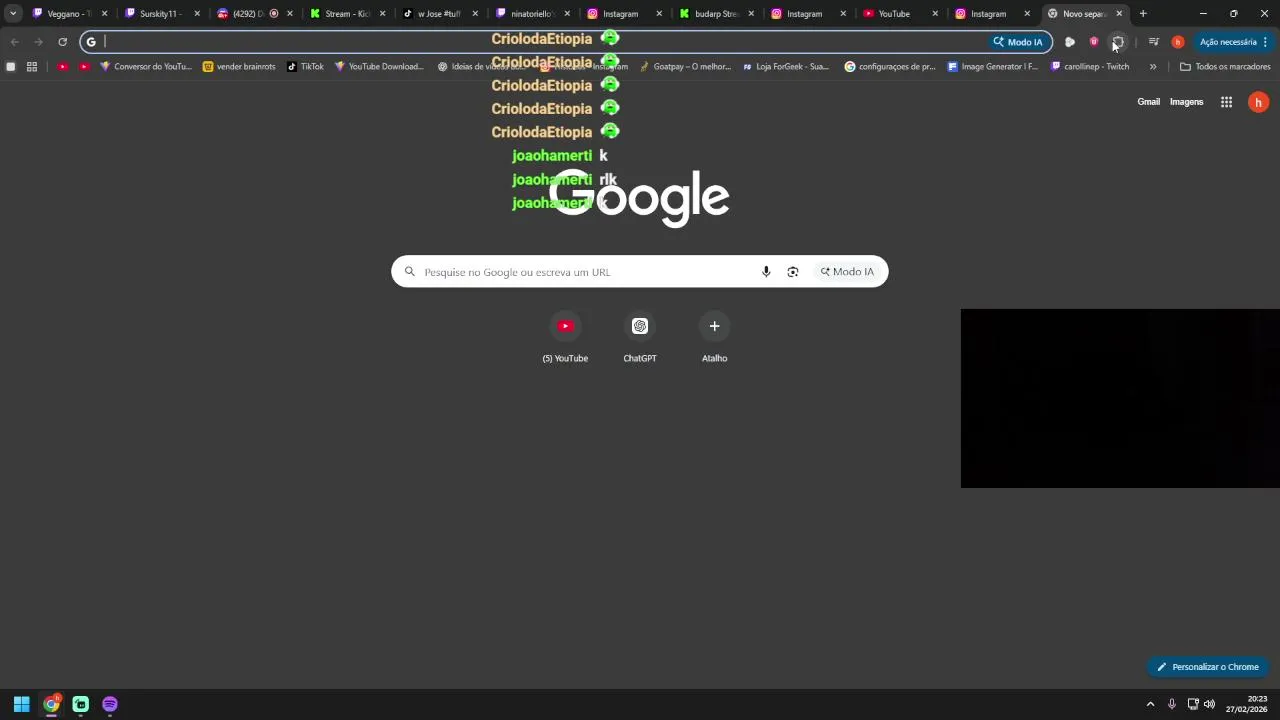Open the Goatpay bookmark
This screenshot has width=1280, height=720.
point(685,67)
